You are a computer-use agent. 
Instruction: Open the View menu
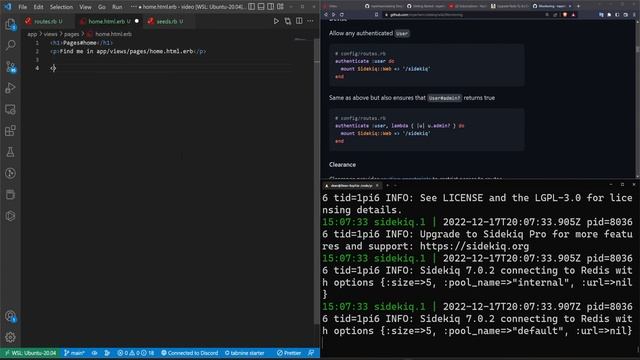click(x=85, y=7)
